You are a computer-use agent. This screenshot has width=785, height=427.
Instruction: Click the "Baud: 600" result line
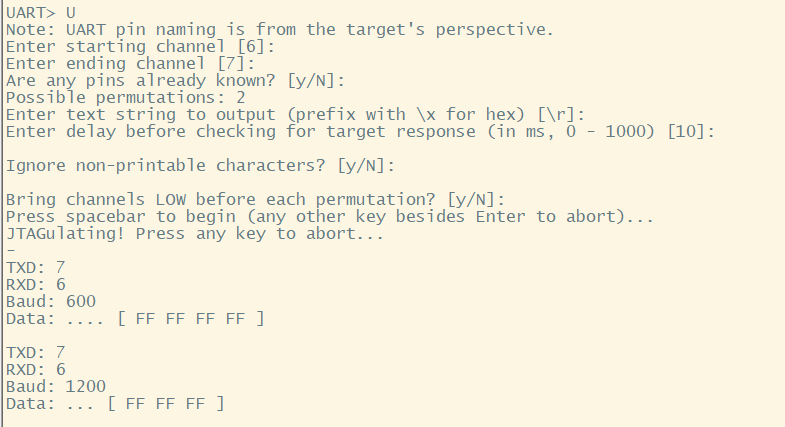pyautogui.click(x=45, y=301)
